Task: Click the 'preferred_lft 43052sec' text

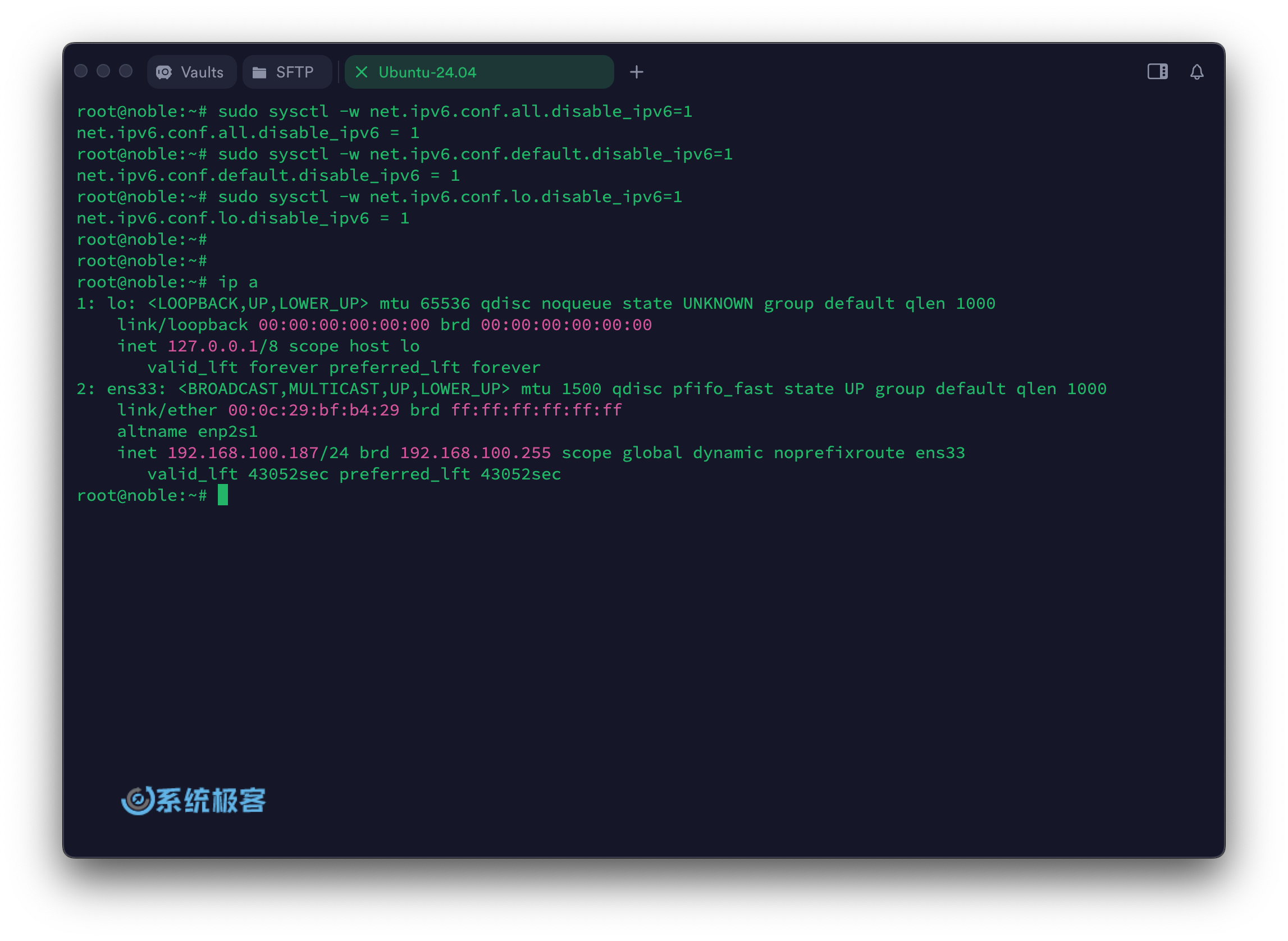Action: coord(450,474)
